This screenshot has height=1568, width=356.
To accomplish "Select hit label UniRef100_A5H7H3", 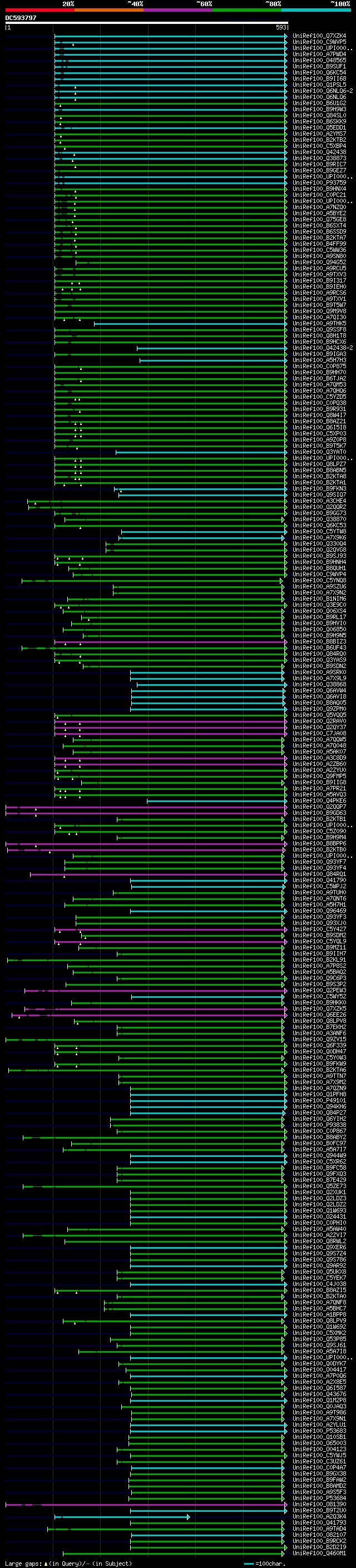I will coord(319,360).
